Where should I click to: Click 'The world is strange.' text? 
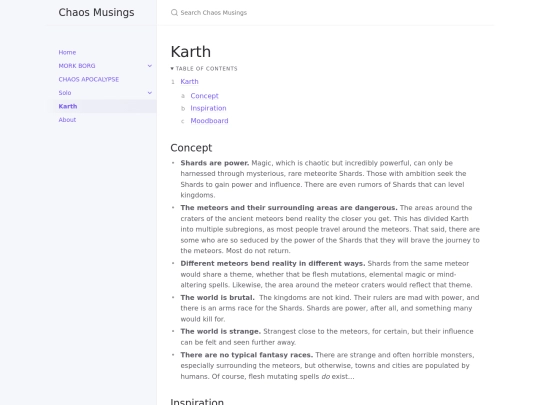pyautogui.click(x=221, y=331)
